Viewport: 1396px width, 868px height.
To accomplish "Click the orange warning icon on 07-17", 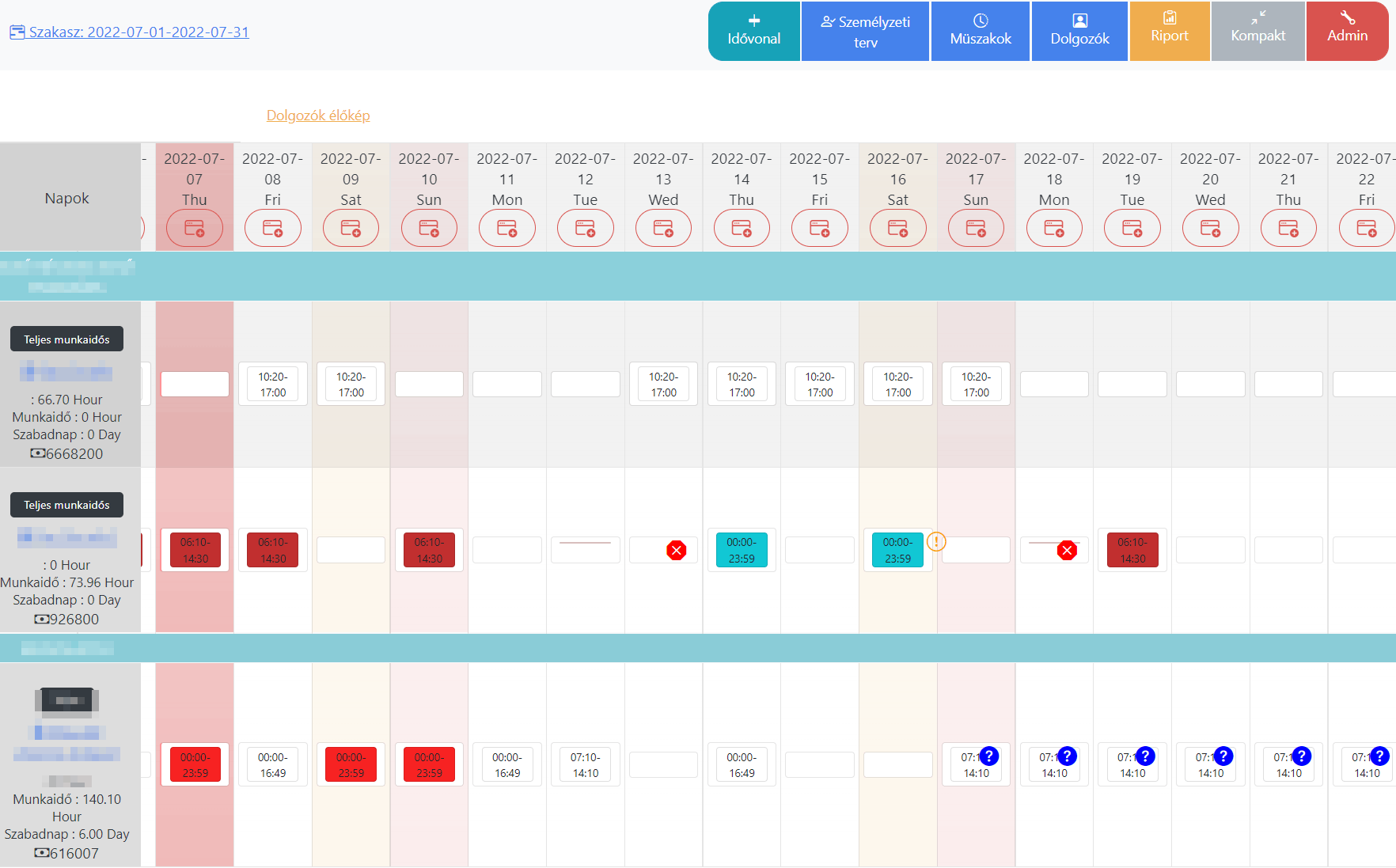I will [x=936, y=542].
